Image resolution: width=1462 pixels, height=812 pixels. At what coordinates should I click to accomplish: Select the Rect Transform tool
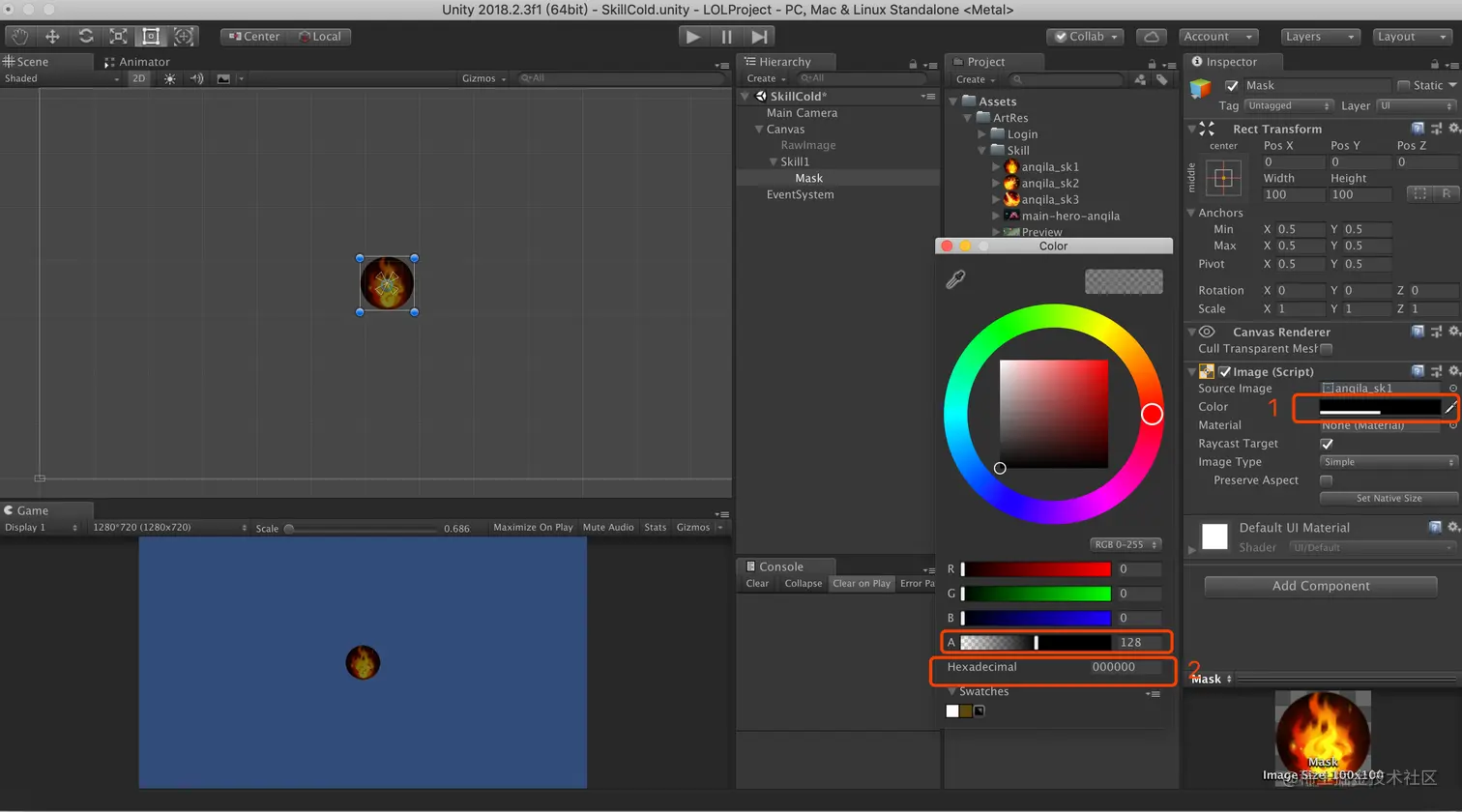click(x=151, y=37)
